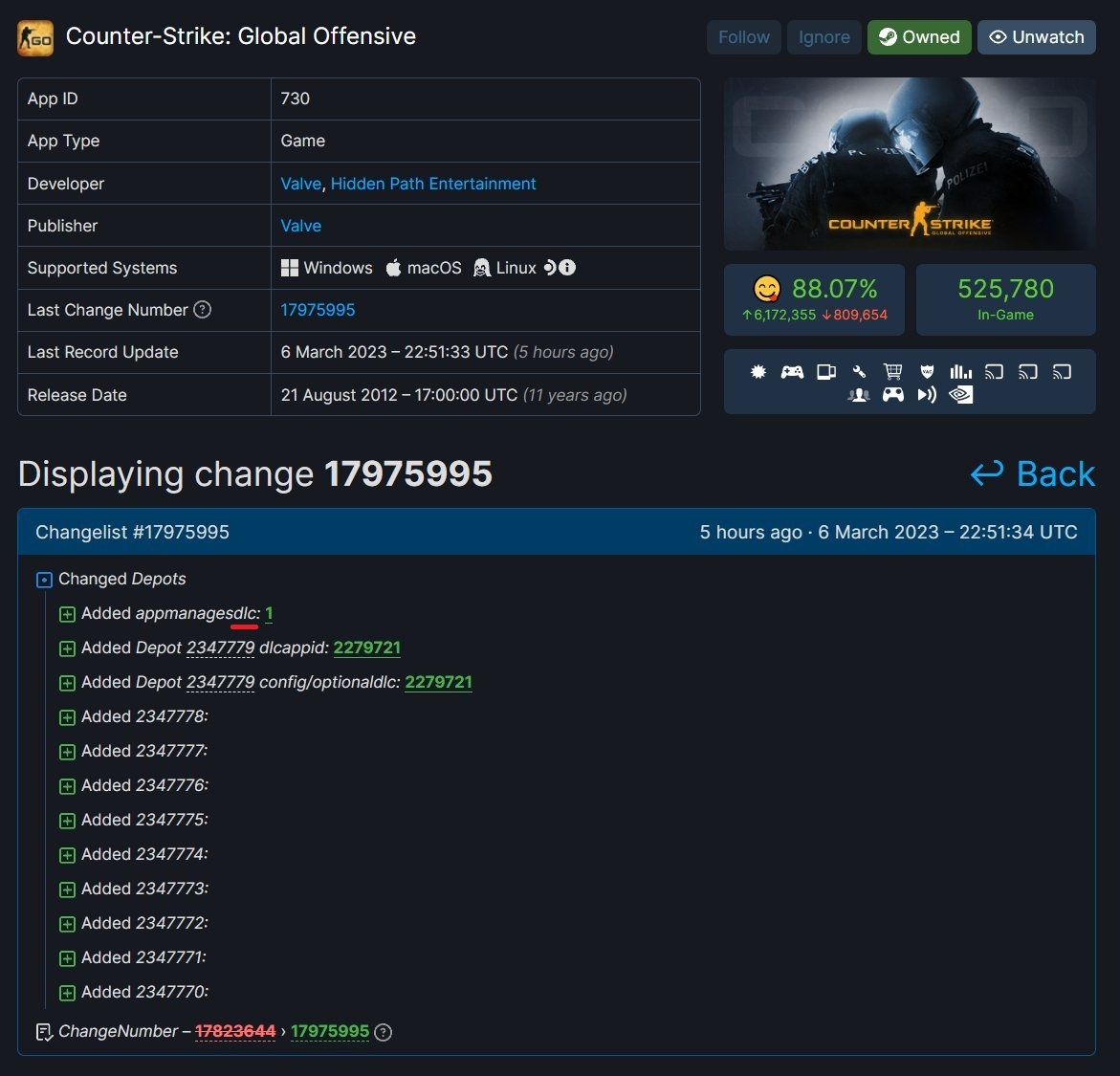Click the Steam Deck style controller icon
Viewport: 1120px width, 1076px height.
click(x=893, y=394)
